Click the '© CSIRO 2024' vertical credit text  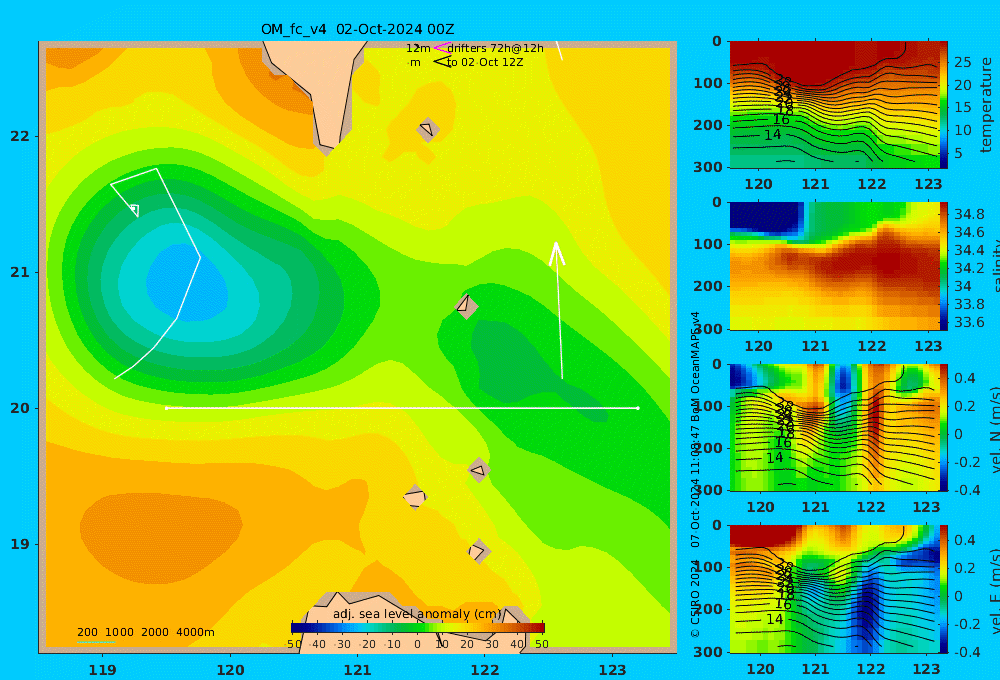coord(695,600)
